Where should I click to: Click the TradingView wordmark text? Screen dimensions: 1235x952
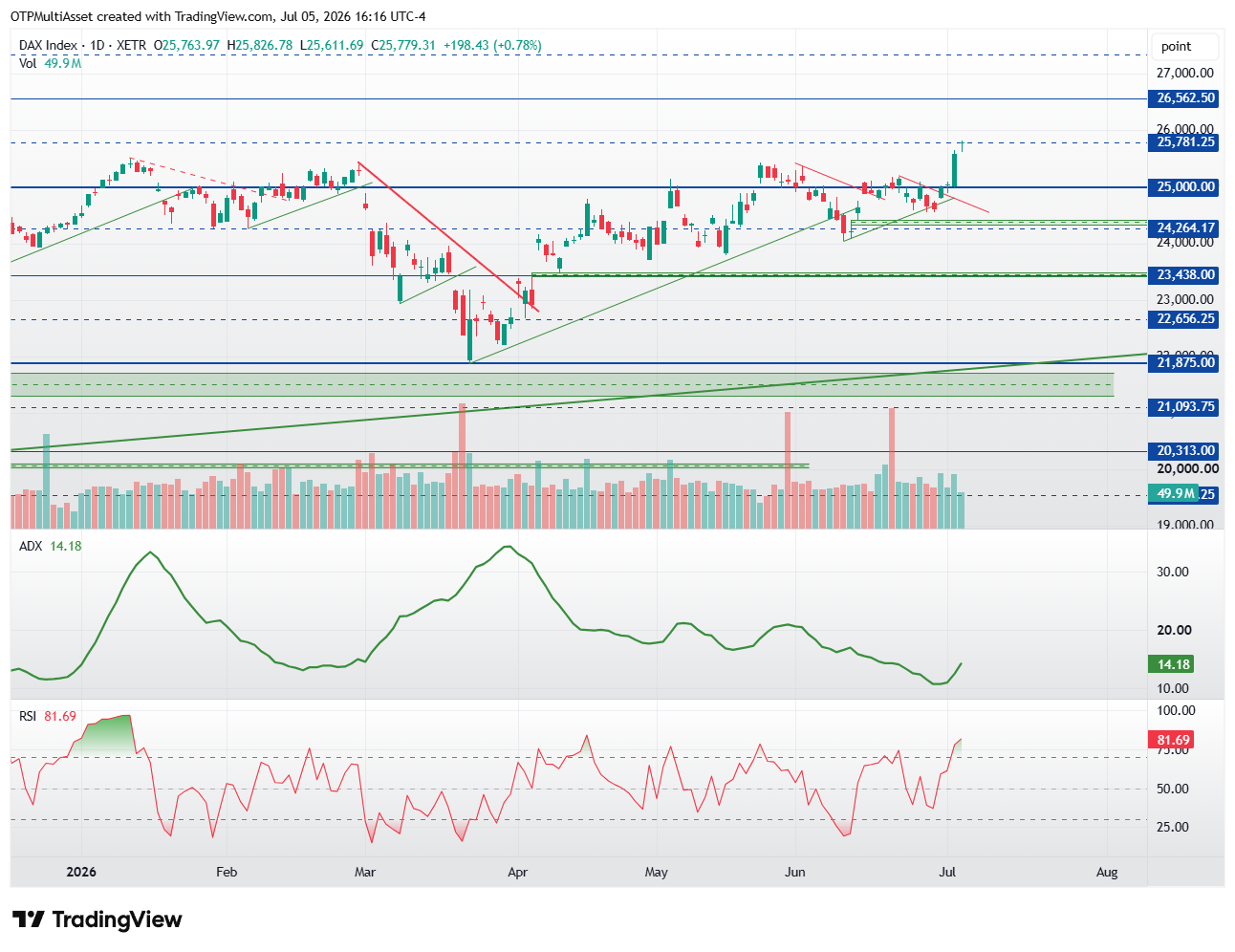coord(117,920)
